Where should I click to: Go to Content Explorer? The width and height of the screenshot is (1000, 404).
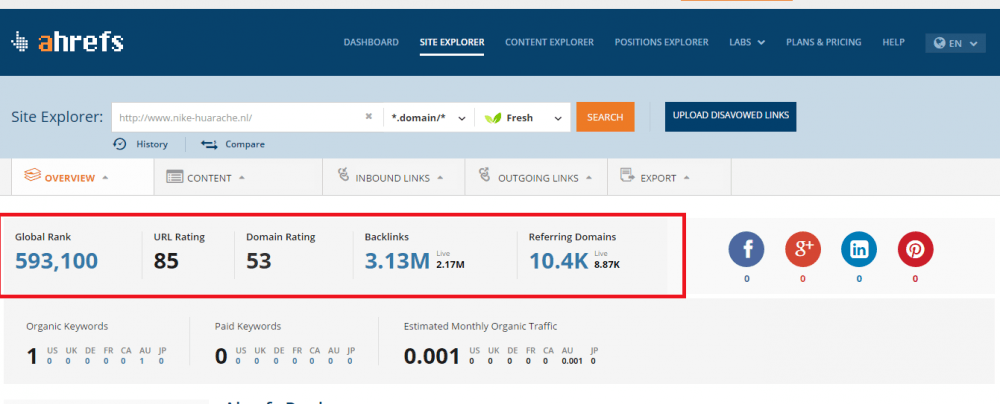549,42
